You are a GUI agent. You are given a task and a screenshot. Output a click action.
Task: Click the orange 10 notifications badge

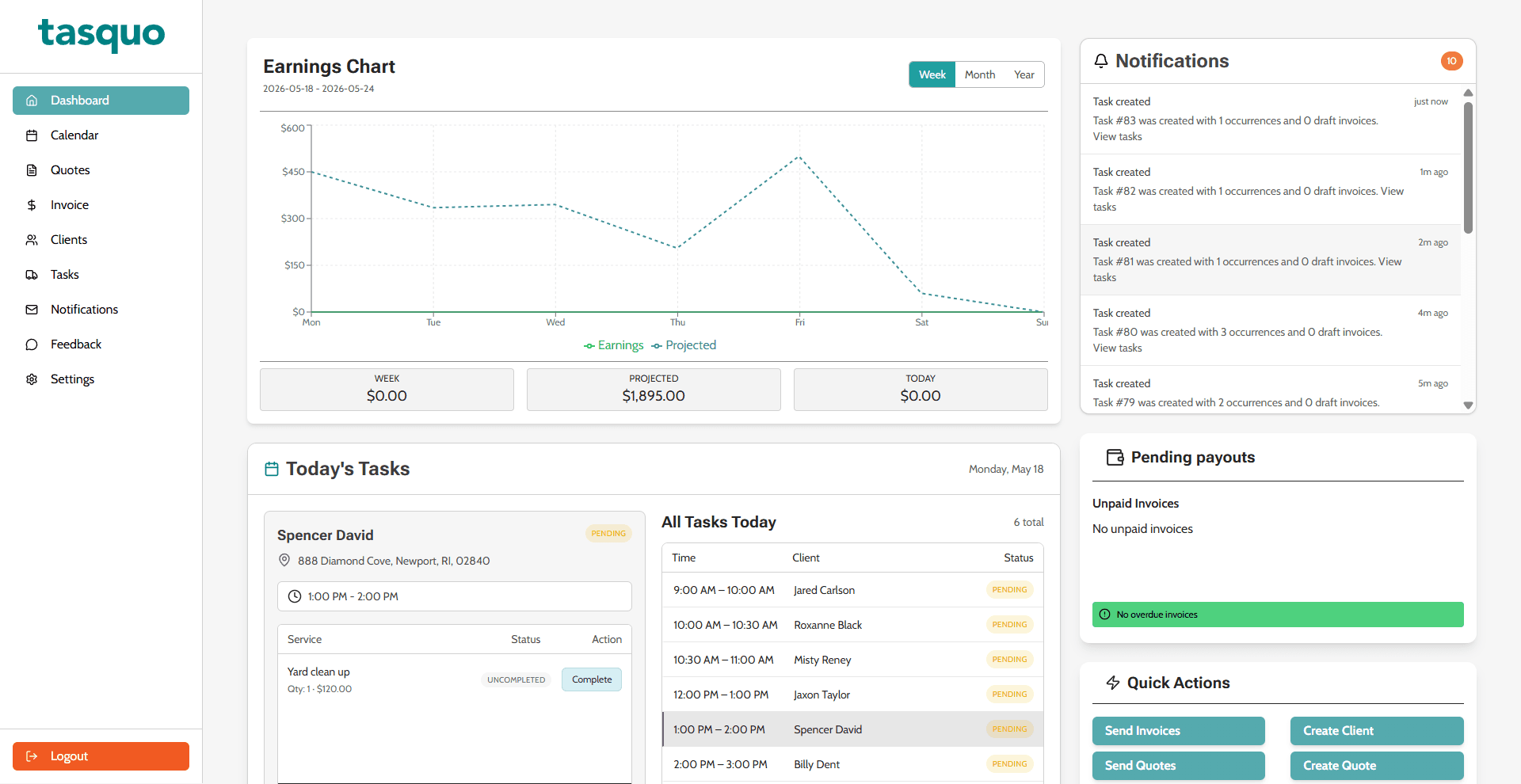1451,61
